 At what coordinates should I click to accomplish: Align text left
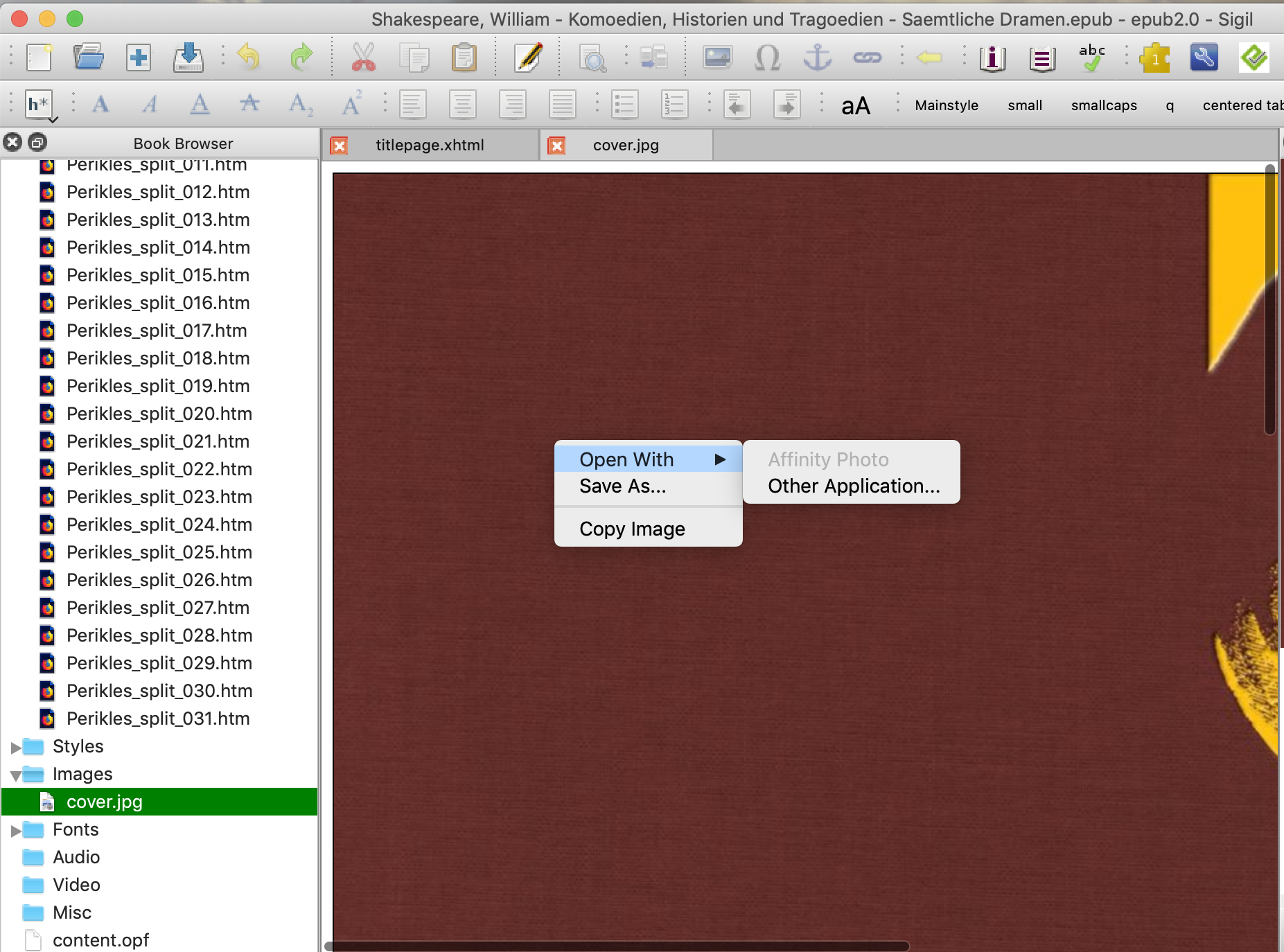click(413, 105)
